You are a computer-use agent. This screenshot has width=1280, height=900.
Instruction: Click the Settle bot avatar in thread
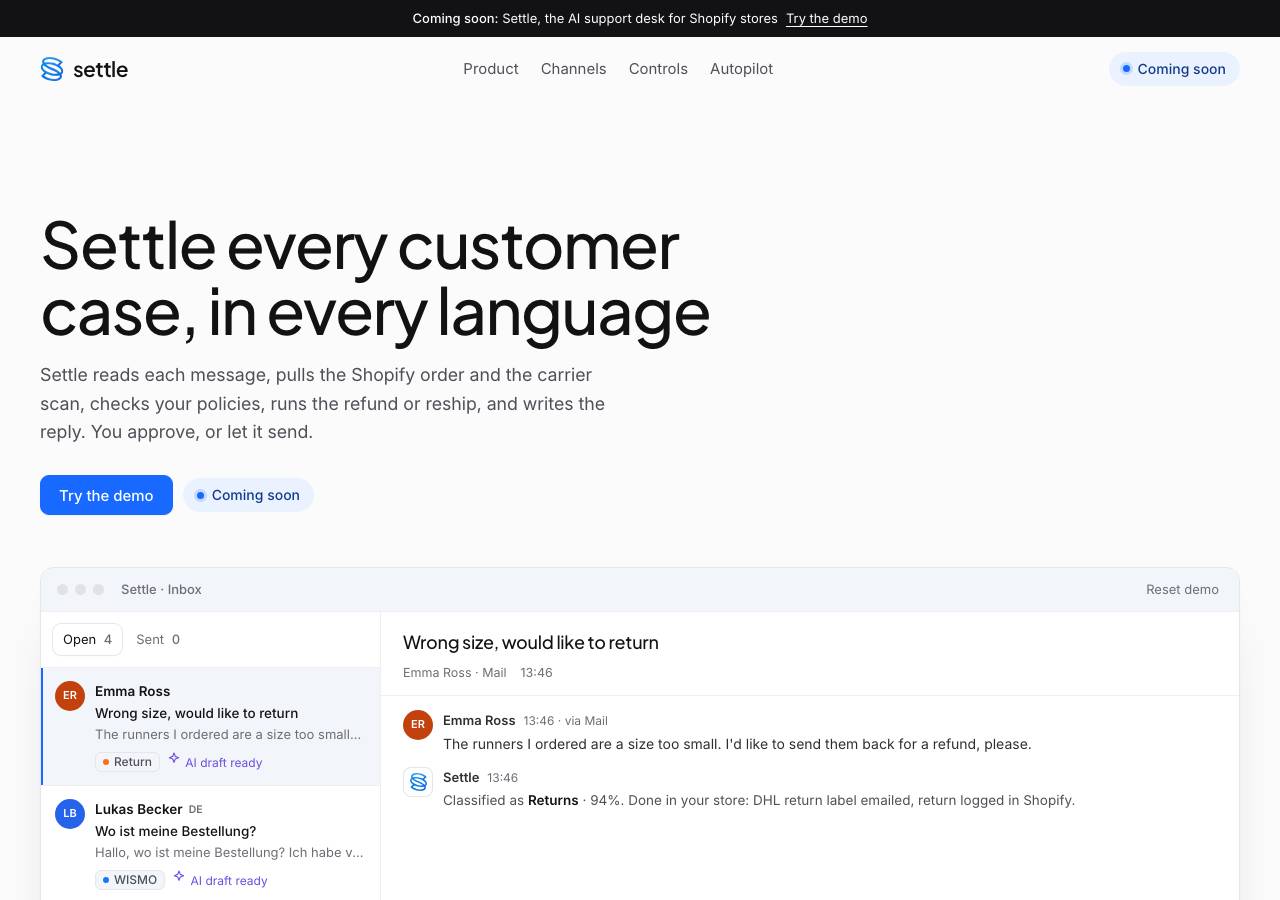click(x=418, y=782)
